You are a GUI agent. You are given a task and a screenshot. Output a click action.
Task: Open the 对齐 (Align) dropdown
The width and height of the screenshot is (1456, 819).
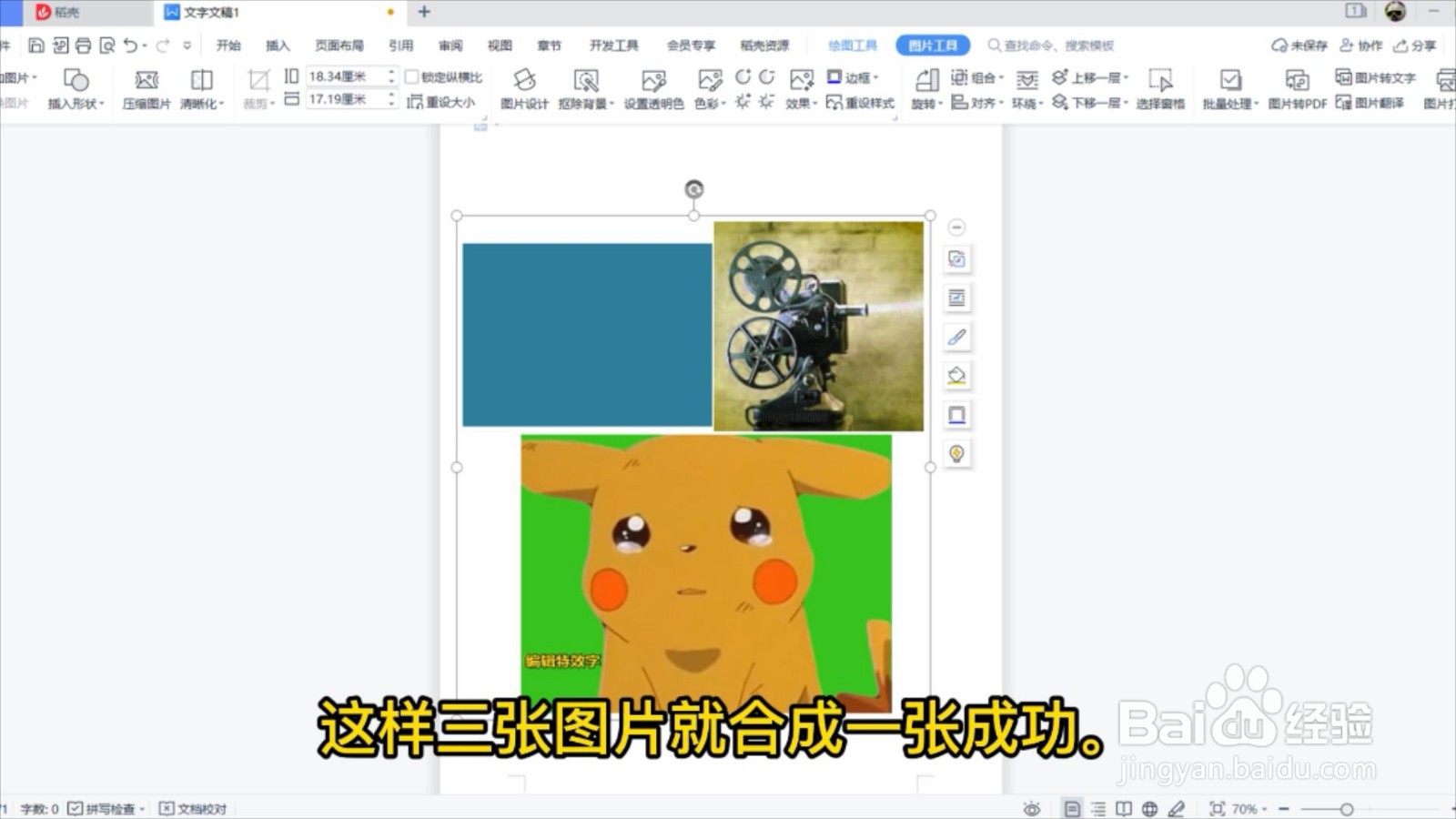[977, 103]
